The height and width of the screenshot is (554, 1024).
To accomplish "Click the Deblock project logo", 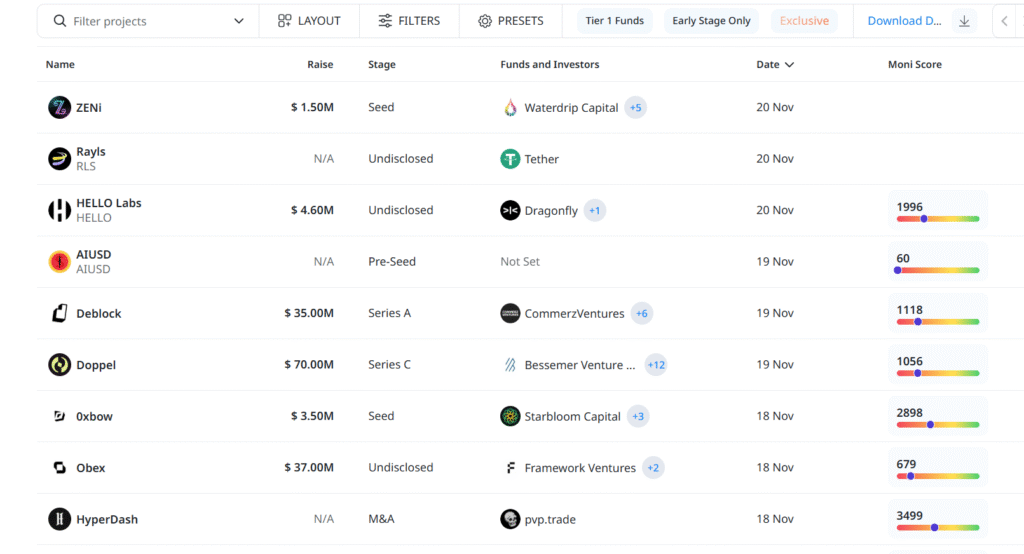I will [59, 314].
